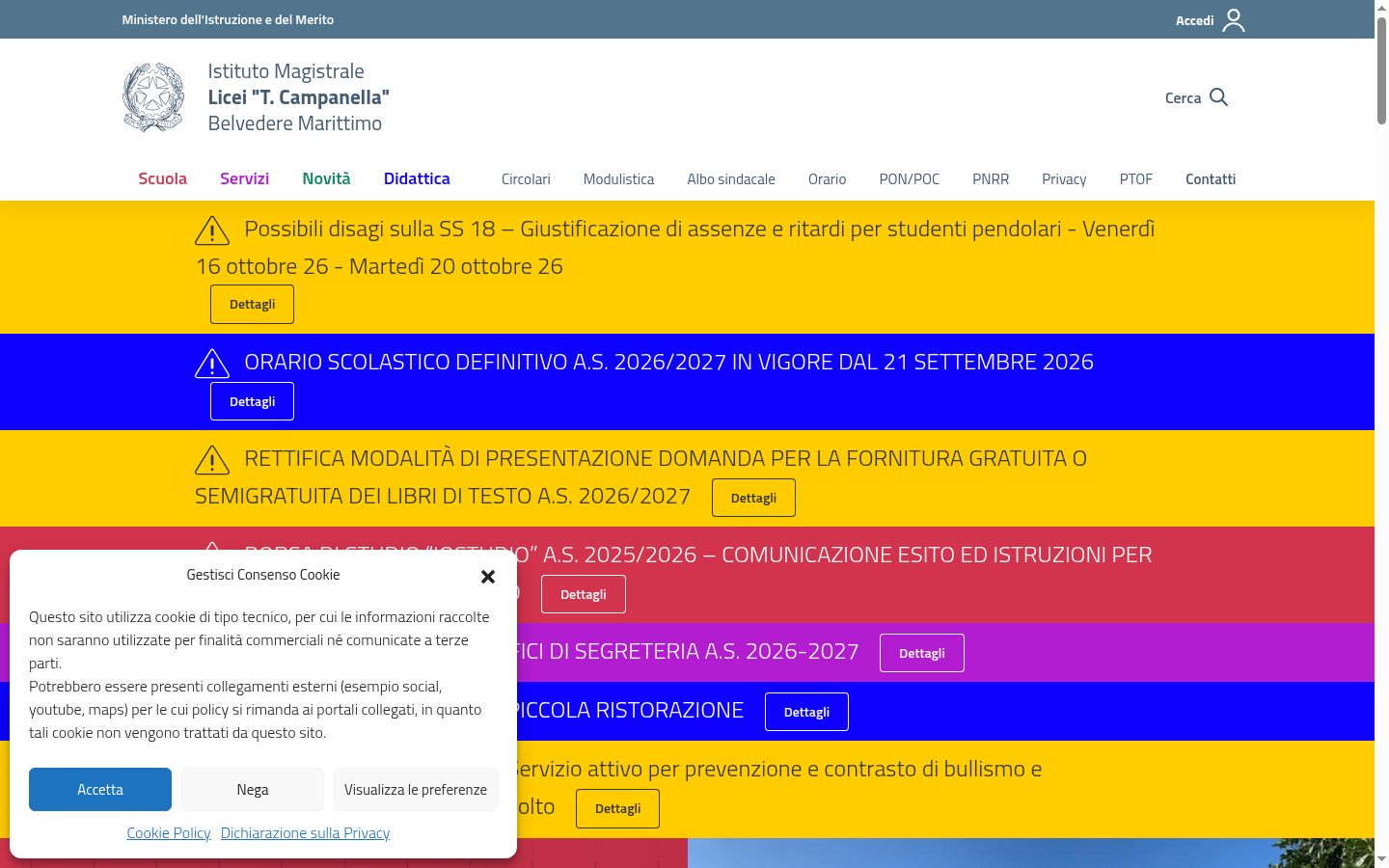
Task: Open the Novità menu
Action: [326, 178]
